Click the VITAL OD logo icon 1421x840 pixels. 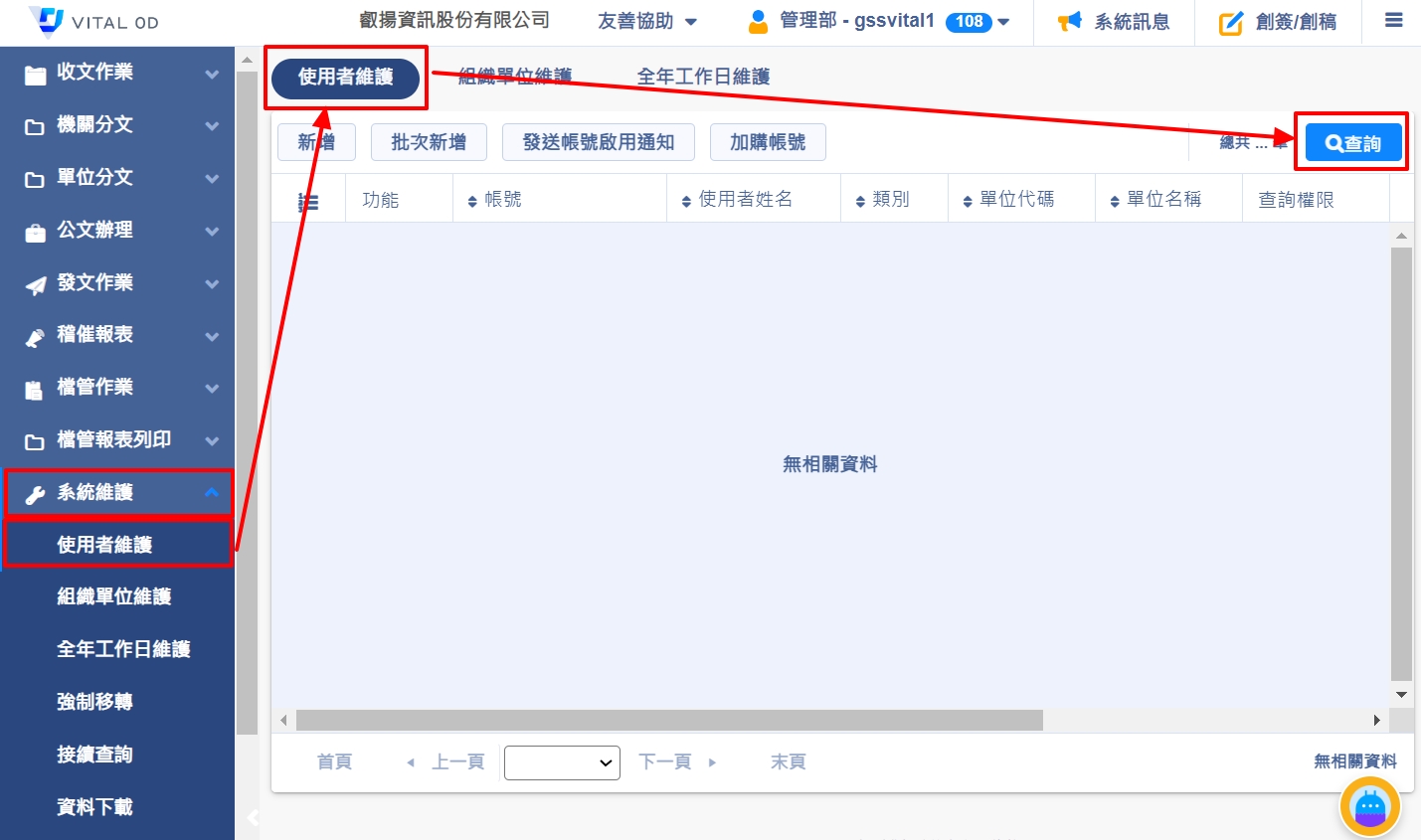pos(46,21)
